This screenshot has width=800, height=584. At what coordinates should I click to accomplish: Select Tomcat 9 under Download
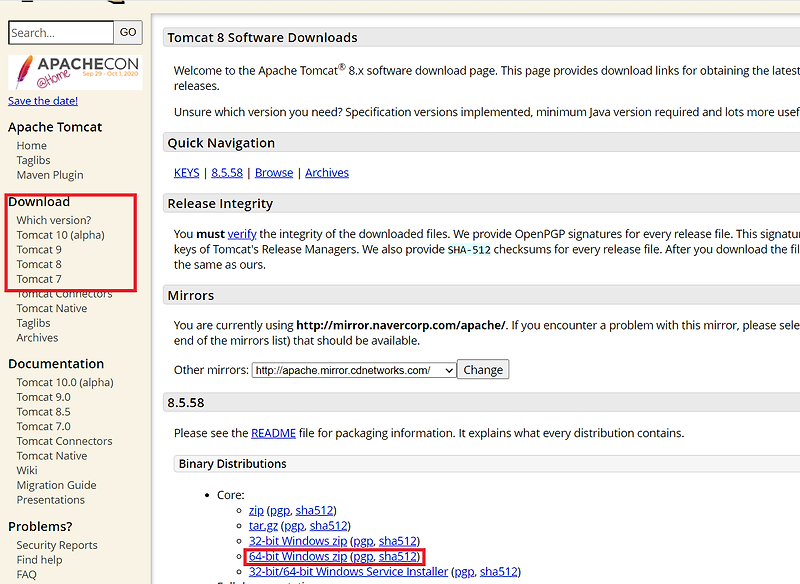pos(39,250)
